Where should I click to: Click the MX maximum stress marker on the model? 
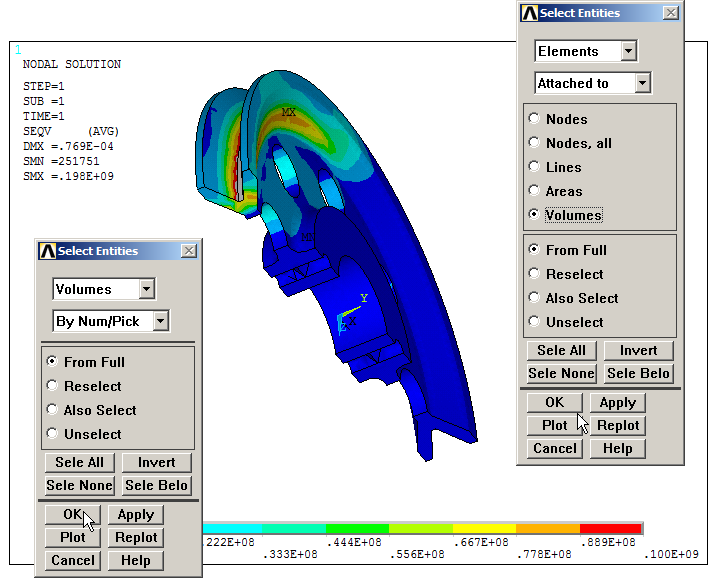coord(288,112)
